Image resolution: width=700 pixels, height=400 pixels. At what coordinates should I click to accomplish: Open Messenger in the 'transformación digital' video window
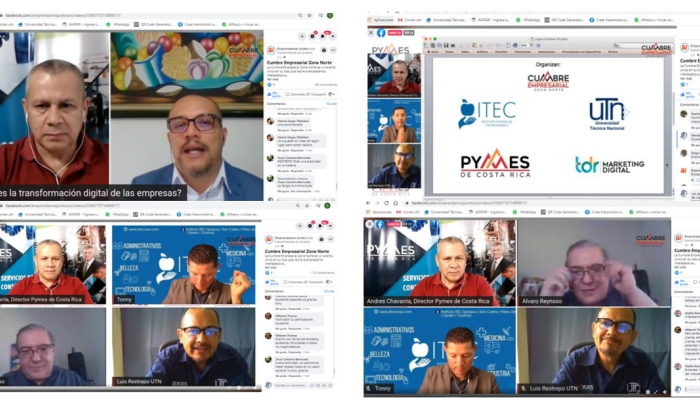(314, 33)
